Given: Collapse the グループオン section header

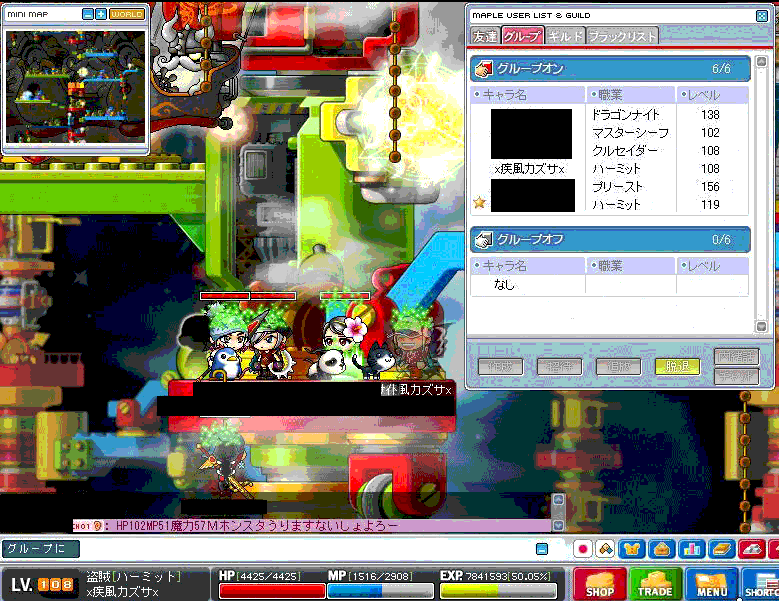Looking at the screenshot, I should click(611, 69).
